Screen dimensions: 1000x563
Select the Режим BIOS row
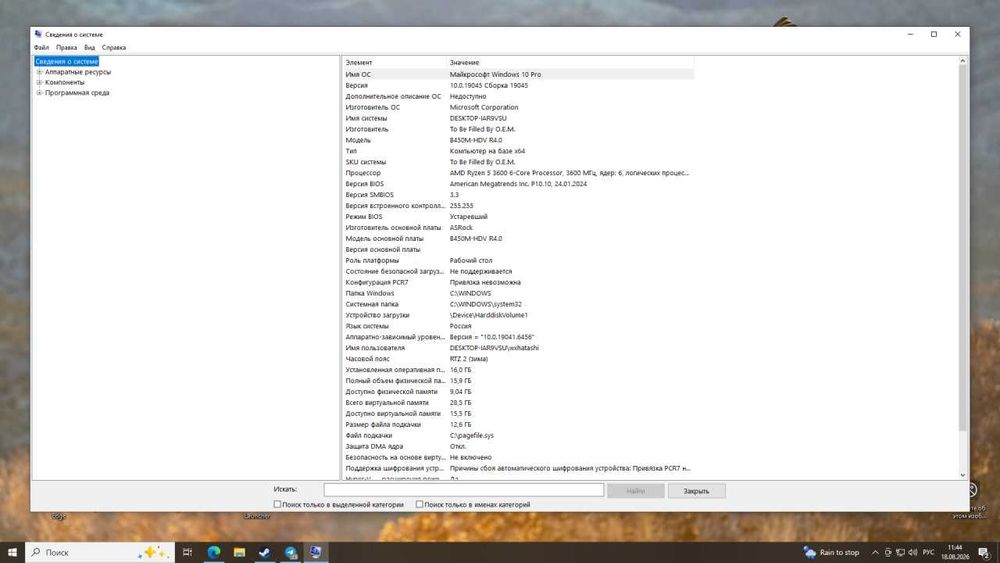click(518, 217)
